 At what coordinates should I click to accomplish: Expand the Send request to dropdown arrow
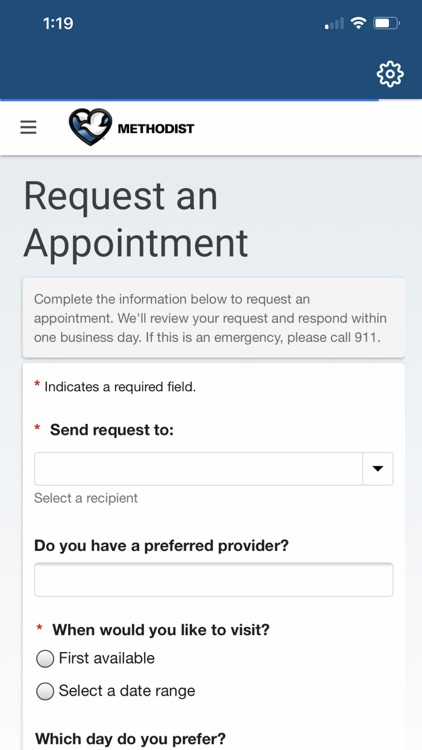point(378,469)
